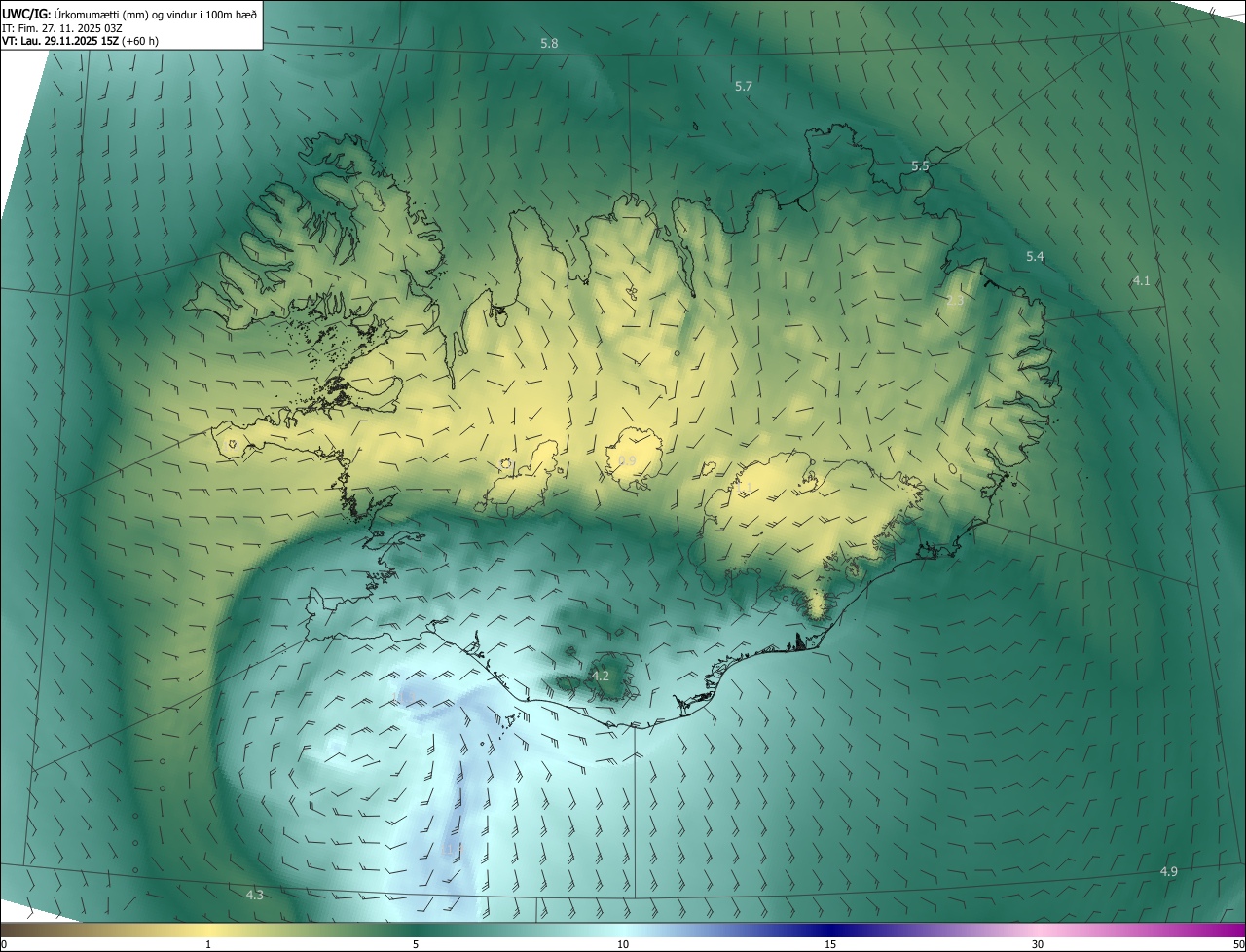Screen dimensions: 1246x952
Task: Click the '2.3' value on the map
Action: (x=955, y=301)
